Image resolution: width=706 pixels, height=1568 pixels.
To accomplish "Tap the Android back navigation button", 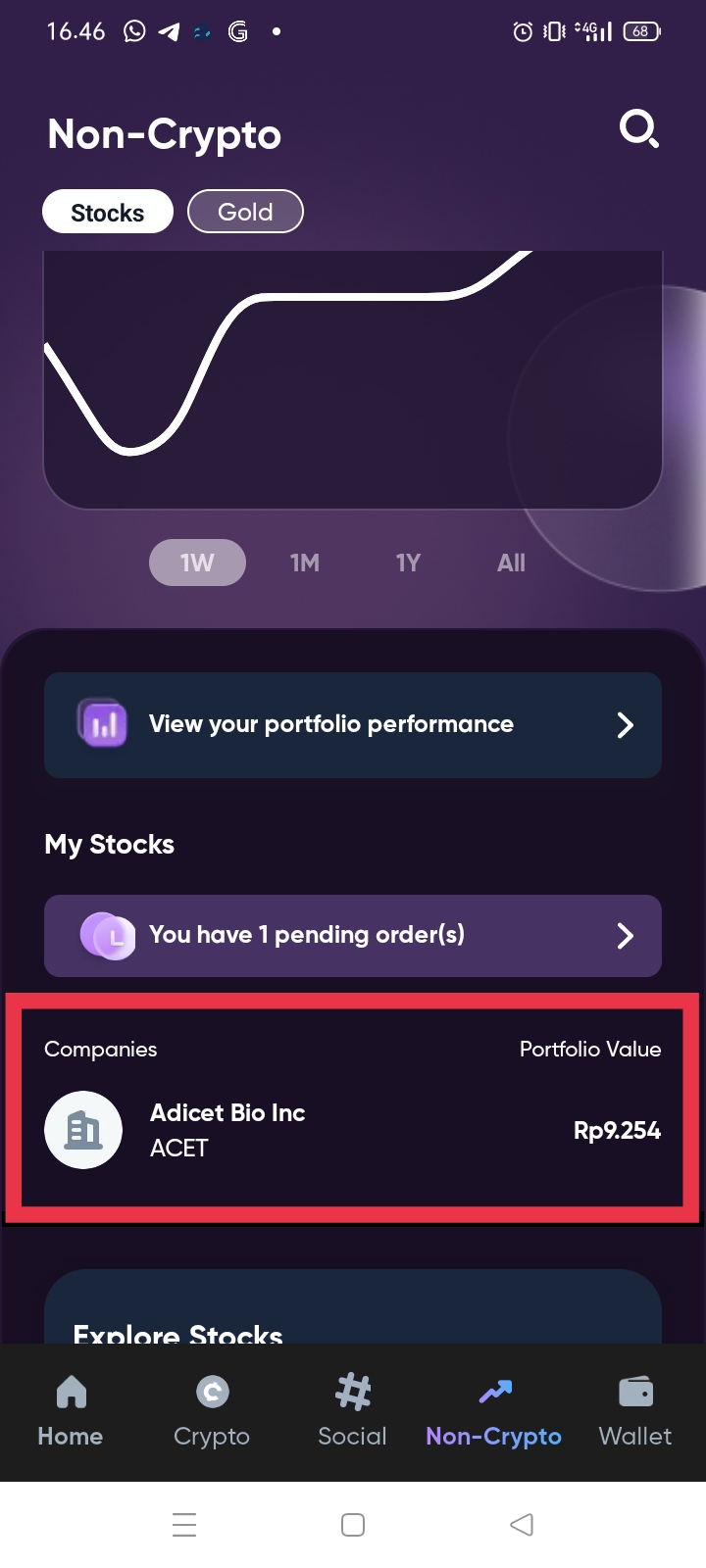I will coord(522,1525).
